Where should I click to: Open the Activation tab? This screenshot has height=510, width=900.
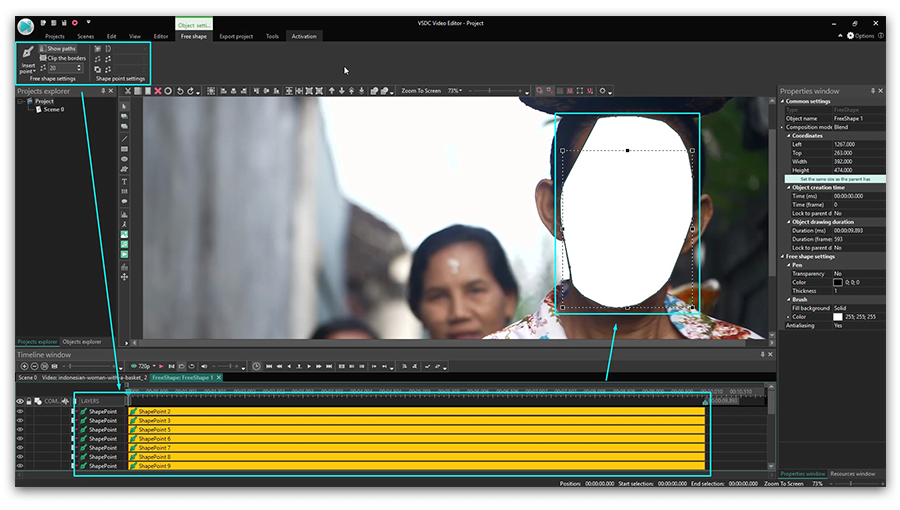[304, 36]
